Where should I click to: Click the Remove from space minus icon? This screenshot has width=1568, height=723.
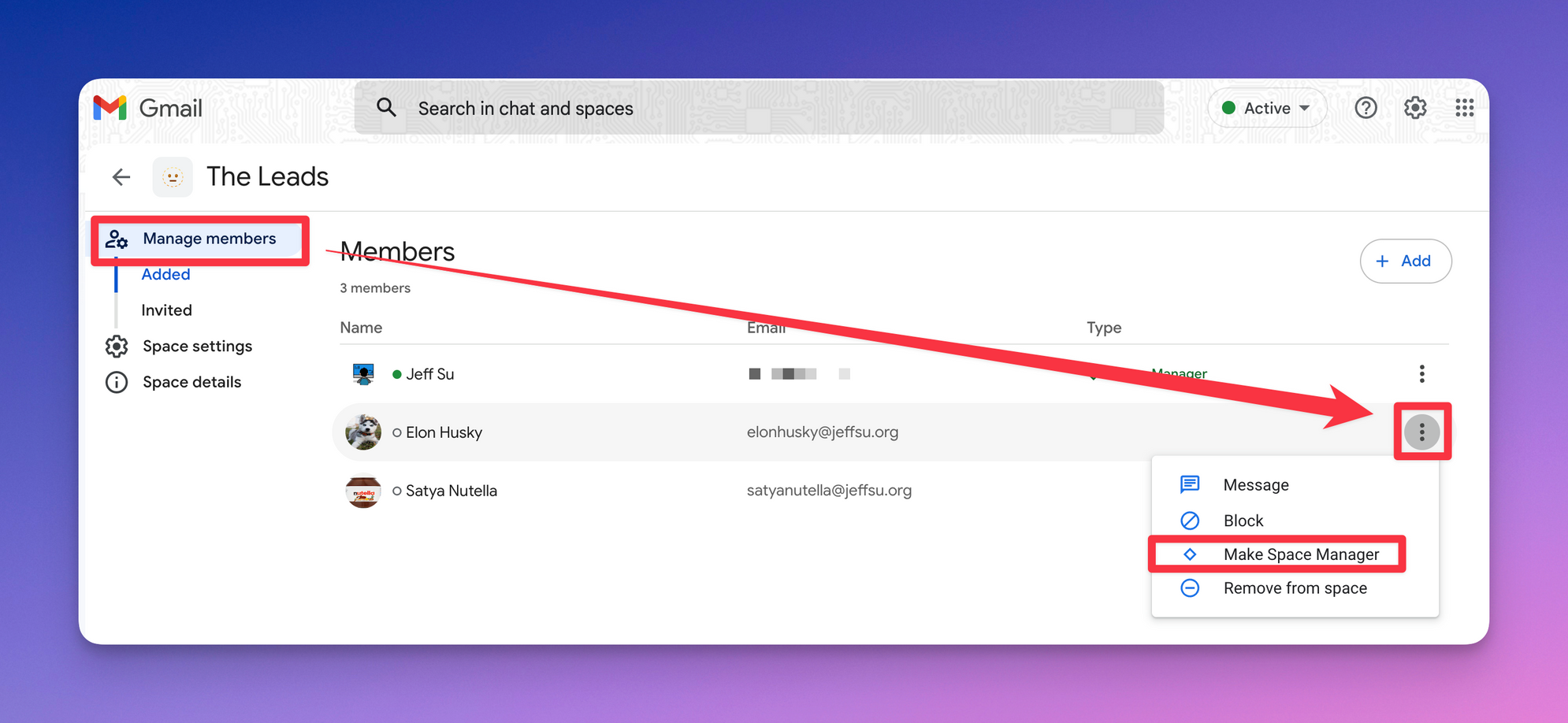coord(1190,588)
